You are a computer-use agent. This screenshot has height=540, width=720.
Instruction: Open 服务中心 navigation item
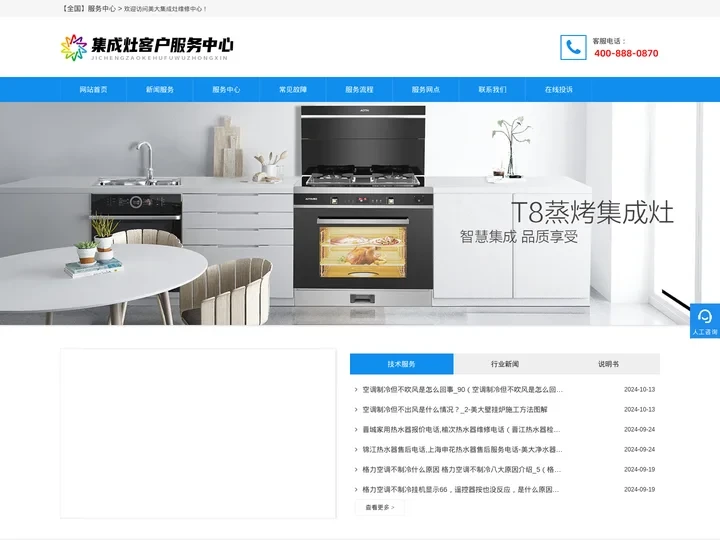226,90
